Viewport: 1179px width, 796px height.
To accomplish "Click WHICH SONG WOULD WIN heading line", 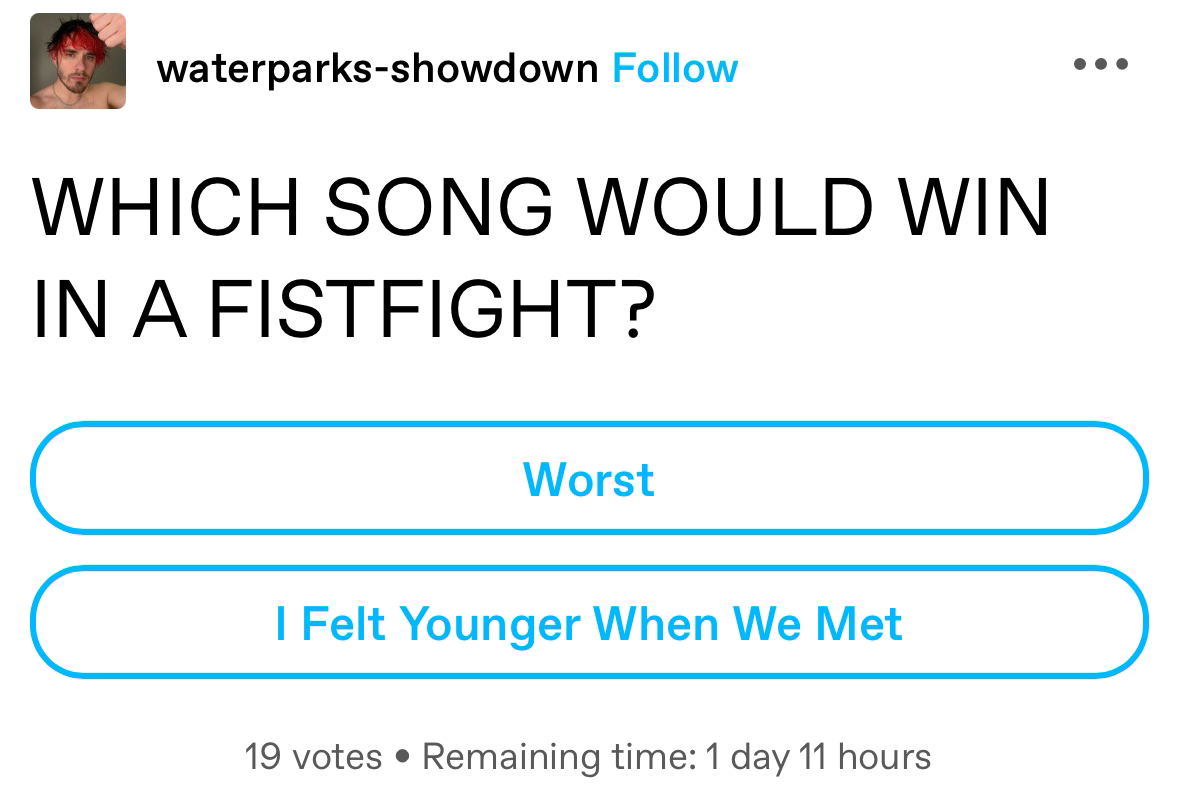I will click(541, 207).
